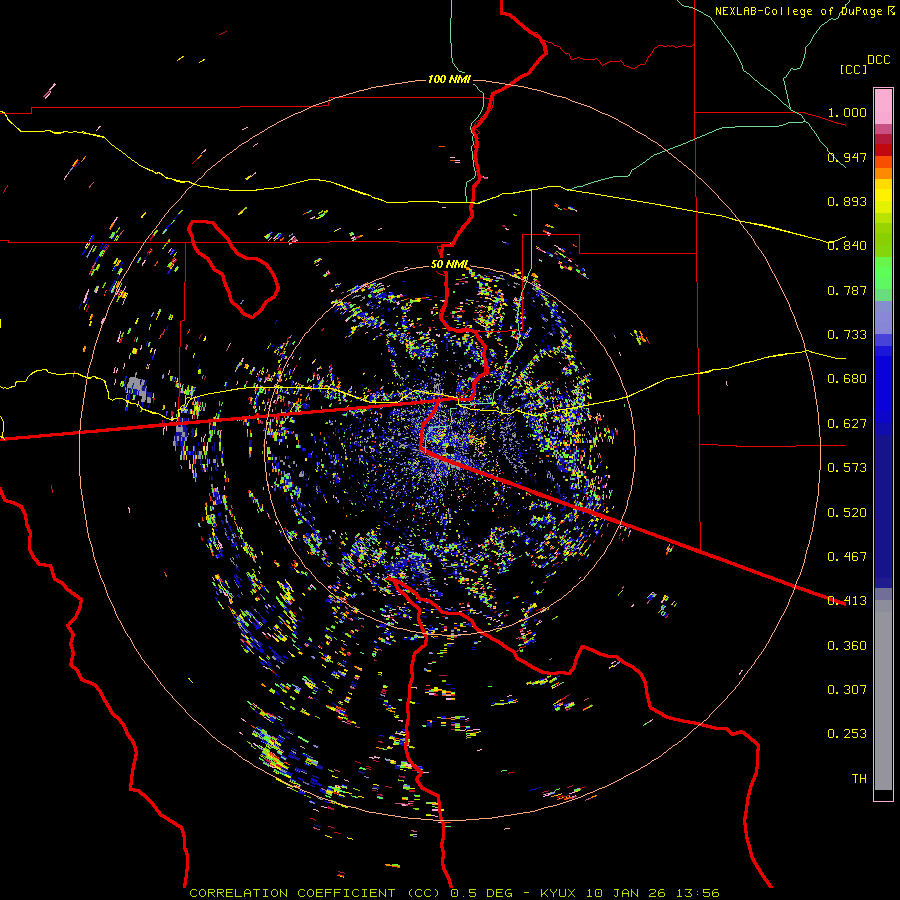Click the 0.520 legend value
Image resolution: width=900 pixels, height=900 pixels.
pyautogui.click(x=847, y=513)
